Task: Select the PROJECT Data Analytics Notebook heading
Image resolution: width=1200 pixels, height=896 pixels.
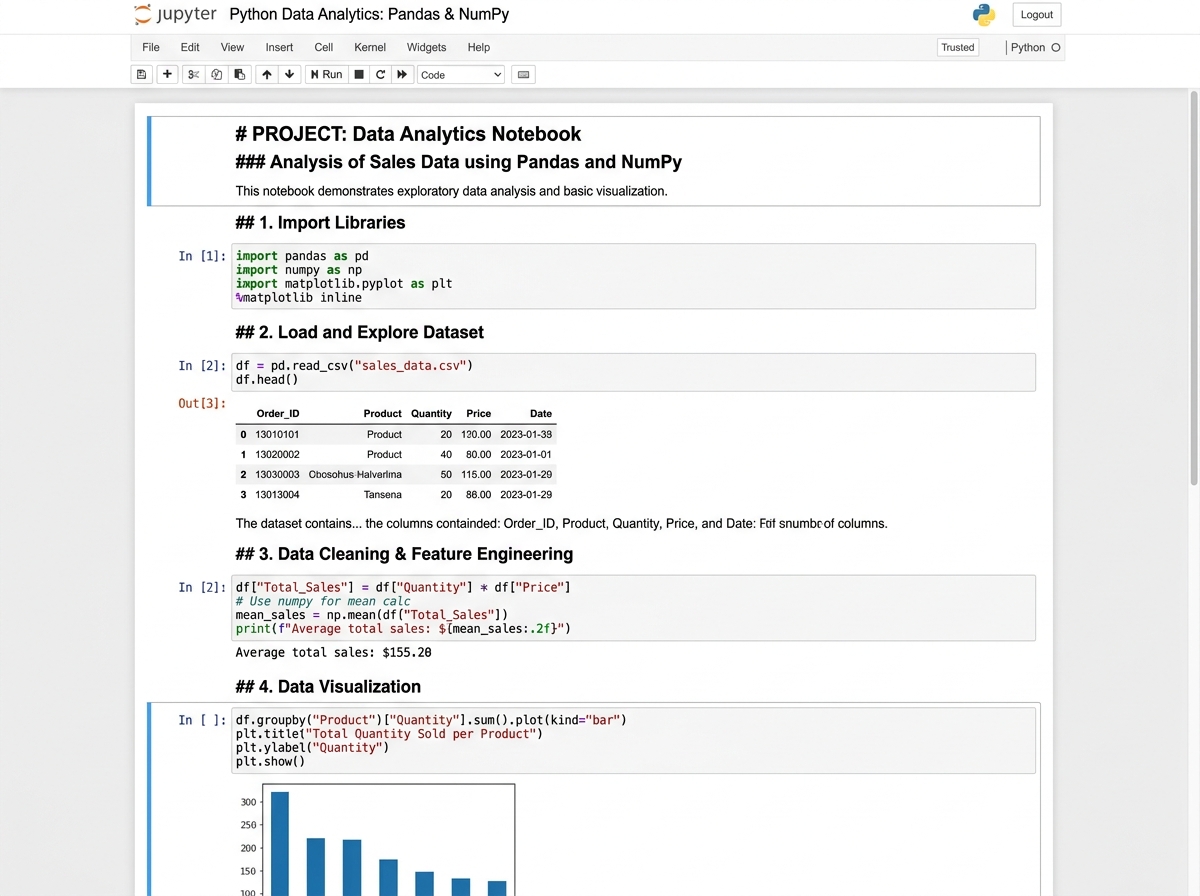Action: pyautogui.click(x=408, y=134)
